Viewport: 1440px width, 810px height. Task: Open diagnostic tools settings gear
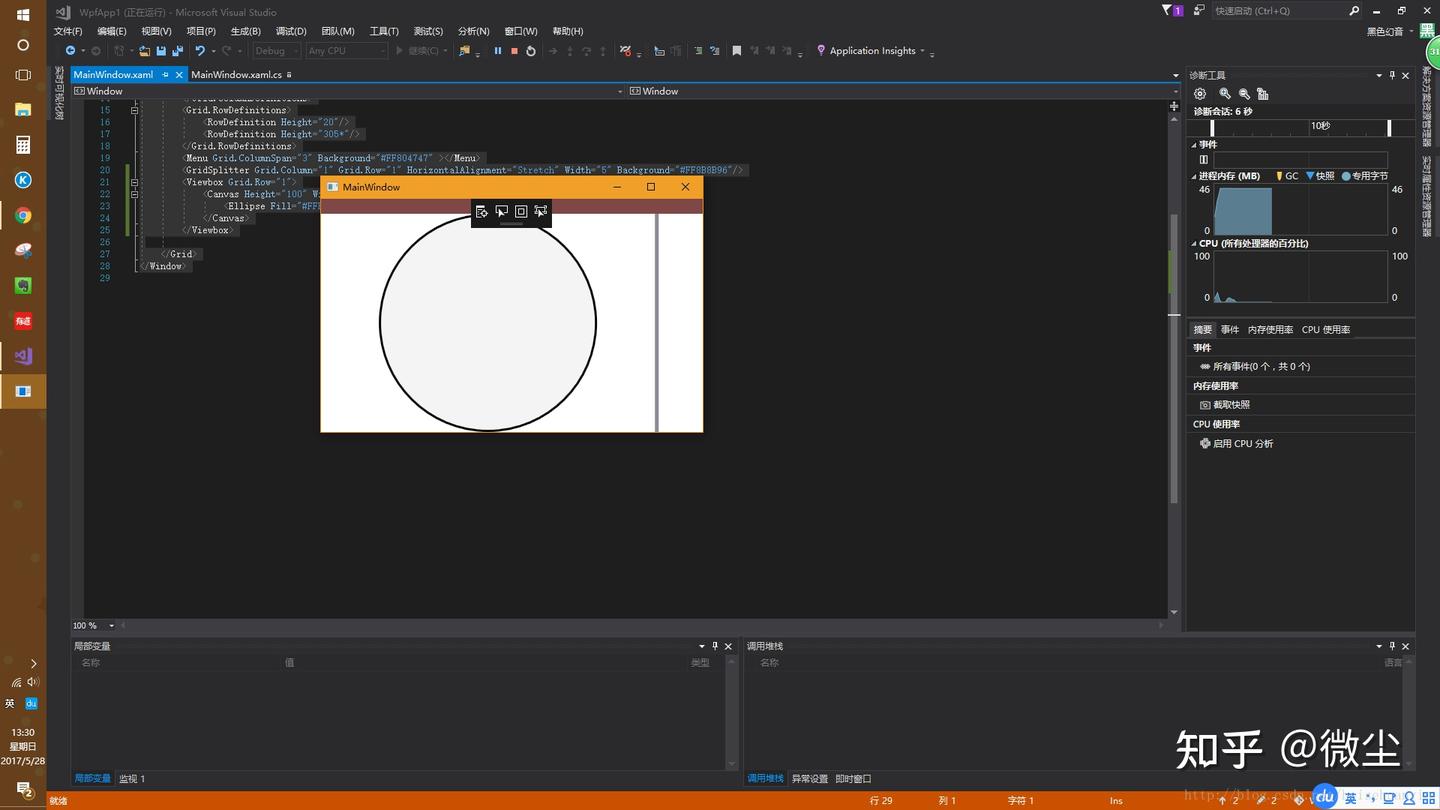[x=1200, y=94]
